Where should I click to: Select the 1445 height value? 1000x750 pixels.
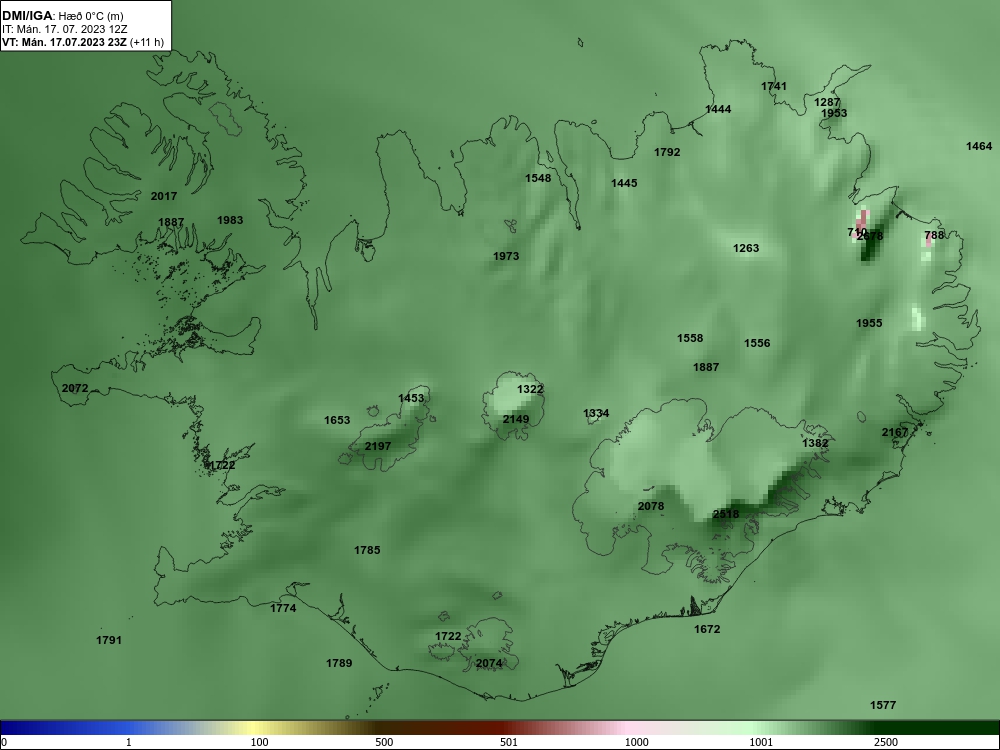(x=624, y=183)
